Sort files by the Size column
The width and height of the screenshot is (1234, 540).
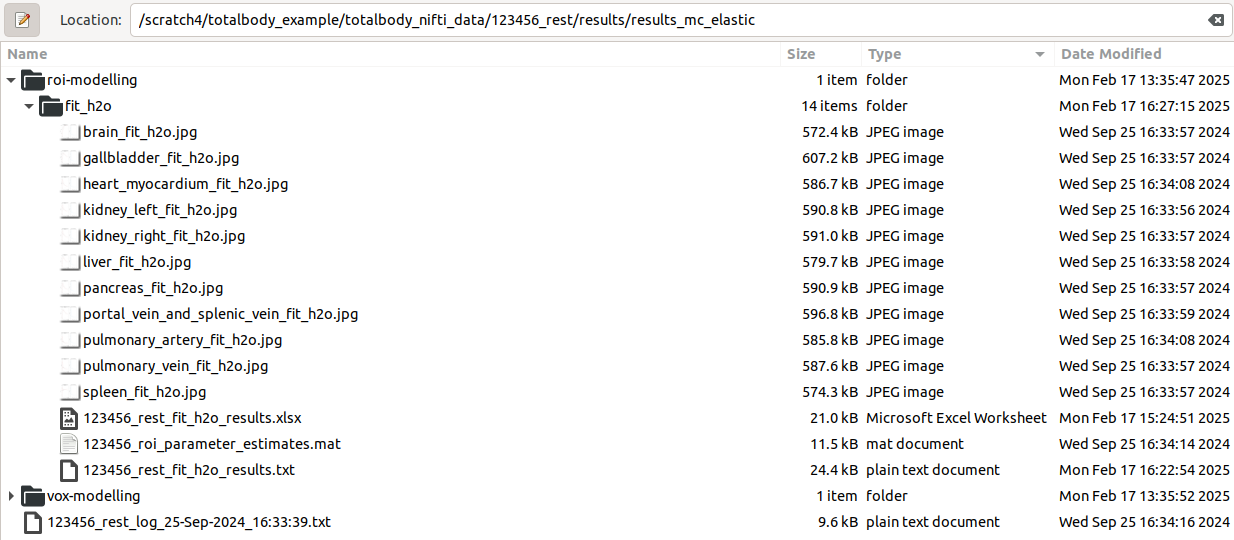801,54
